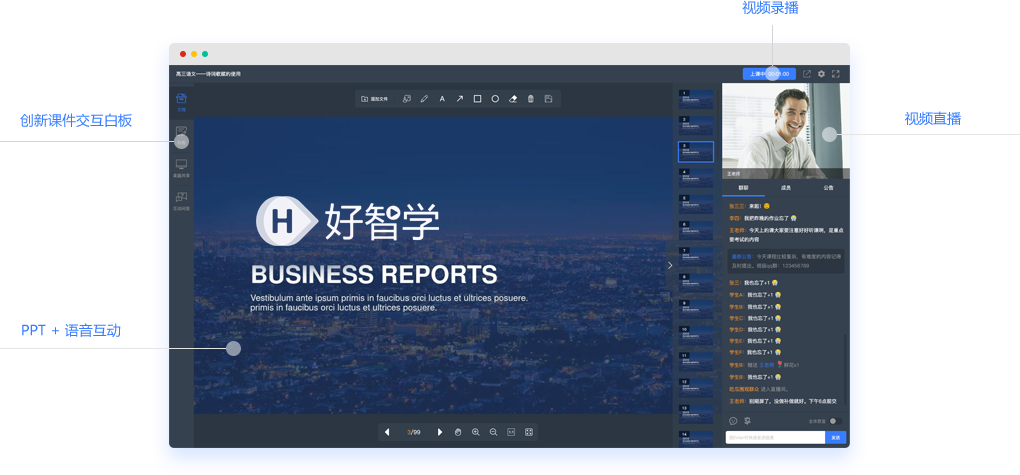
Task: Select the pencil drawing tool
Action: coord(424,99)
